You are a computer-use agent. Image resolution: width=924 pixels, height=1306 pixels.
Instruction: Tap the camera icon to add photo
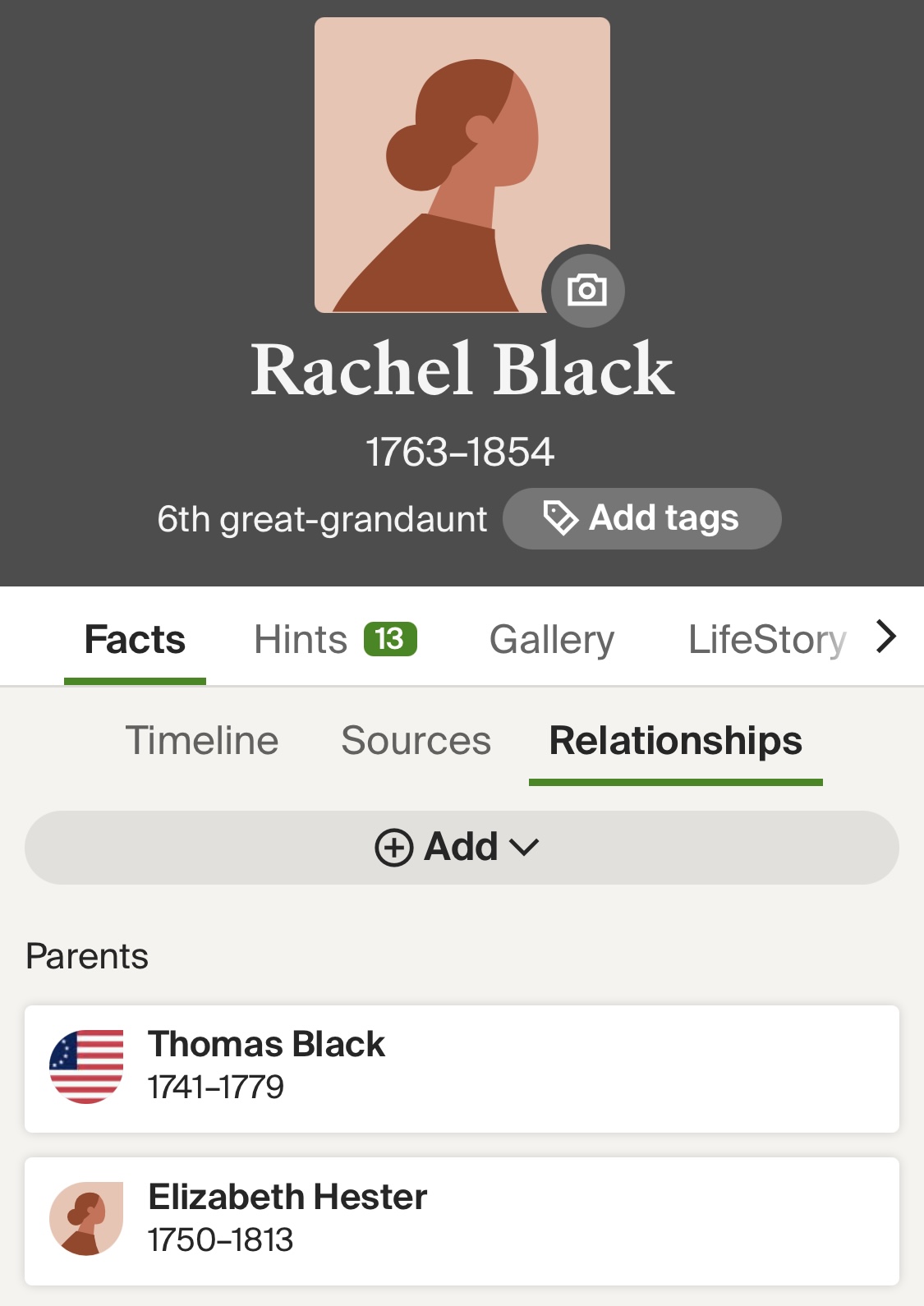point(586,289)
